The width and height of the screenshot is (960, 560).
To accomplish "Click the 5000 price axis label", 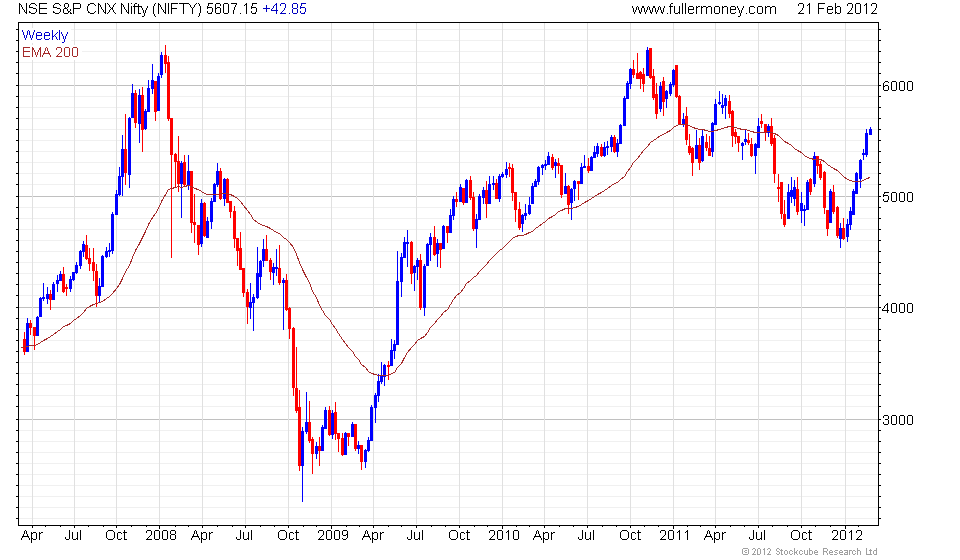I will click(897, 197).
